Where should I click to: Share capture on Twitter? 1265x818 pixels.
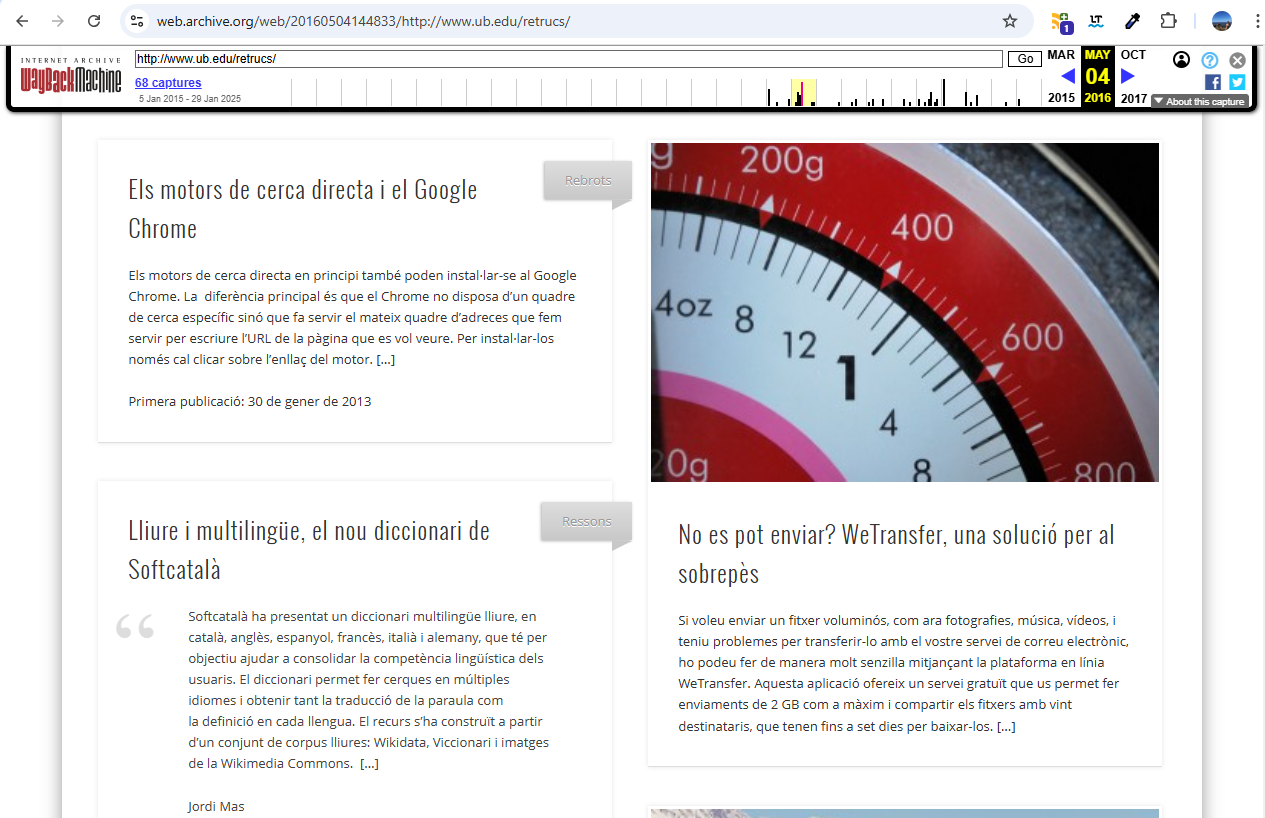[x=1237, y=82]
